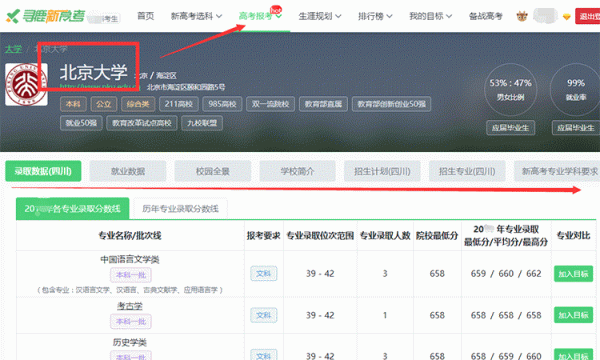Select the 录取数据(四川) tab
Viewport: 600px width, 360px height.
[x=43, y=171]
